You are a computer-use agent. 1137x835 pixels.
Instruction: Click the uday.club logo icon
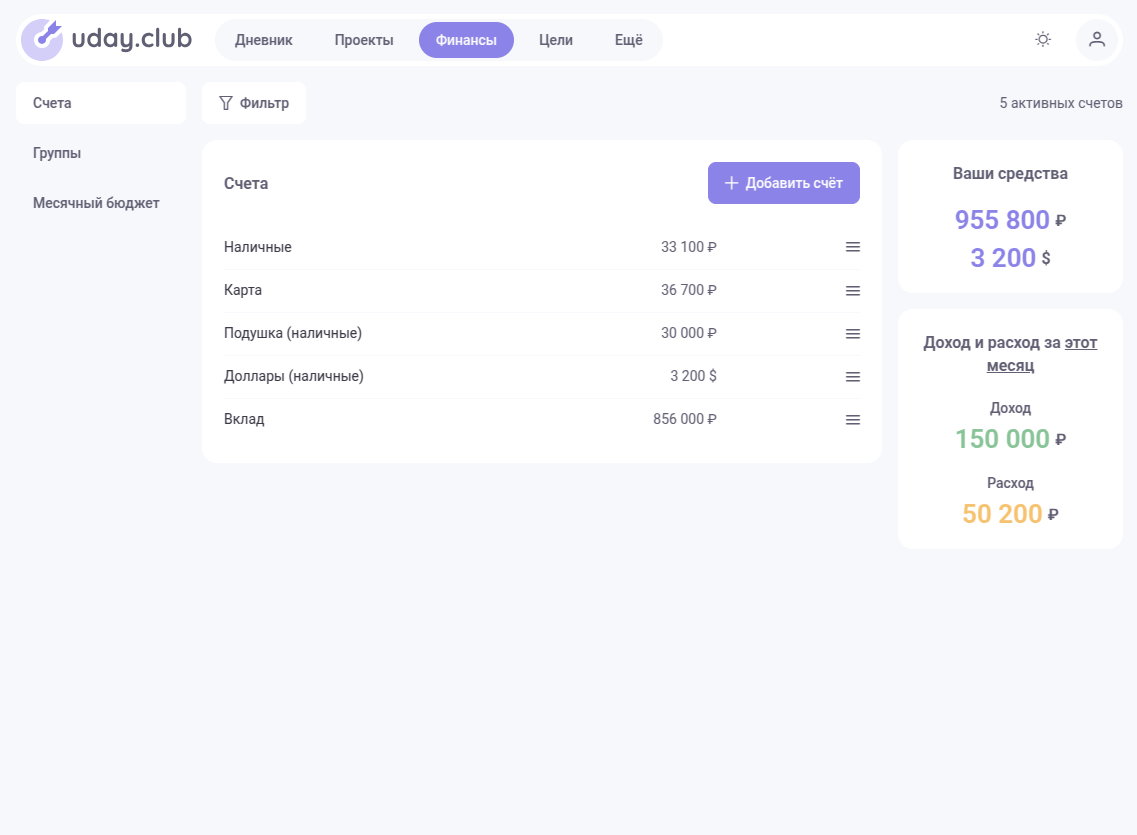click(x=42, y=40)
